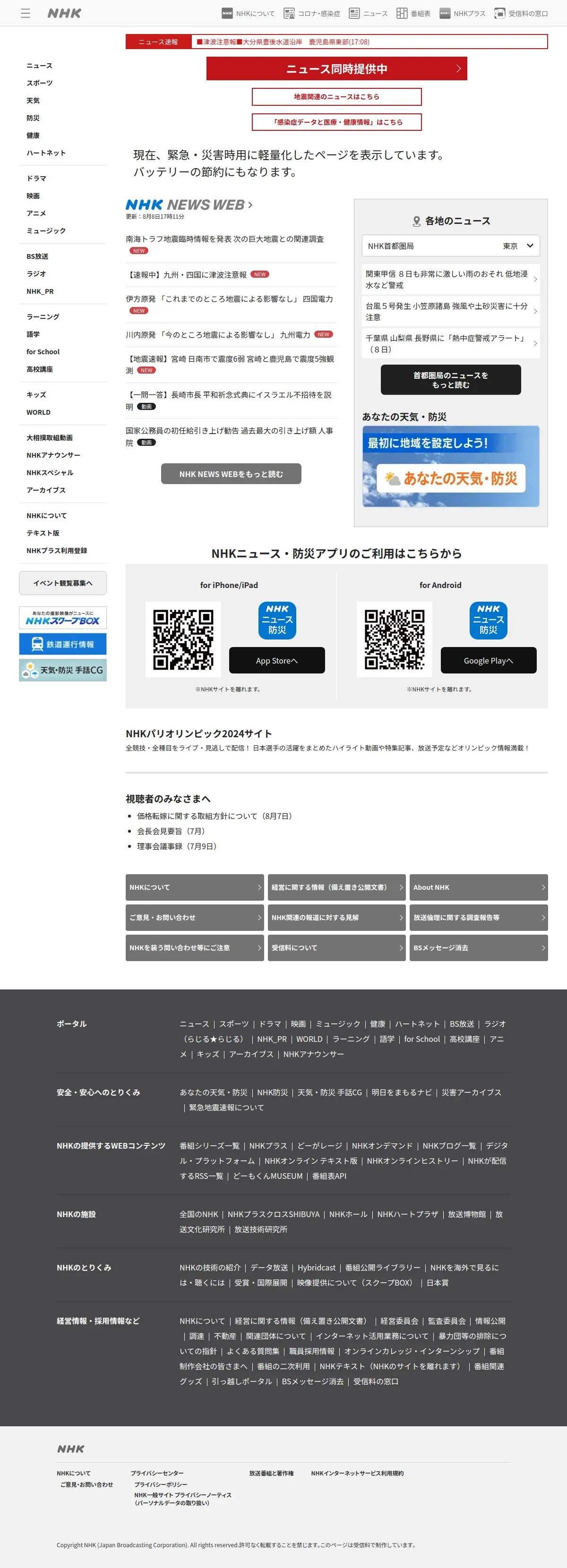The width and height of the screenshot is (567, 1568).
Task: Open 鉄道運行情報 banner
Action: click(63, 644)
